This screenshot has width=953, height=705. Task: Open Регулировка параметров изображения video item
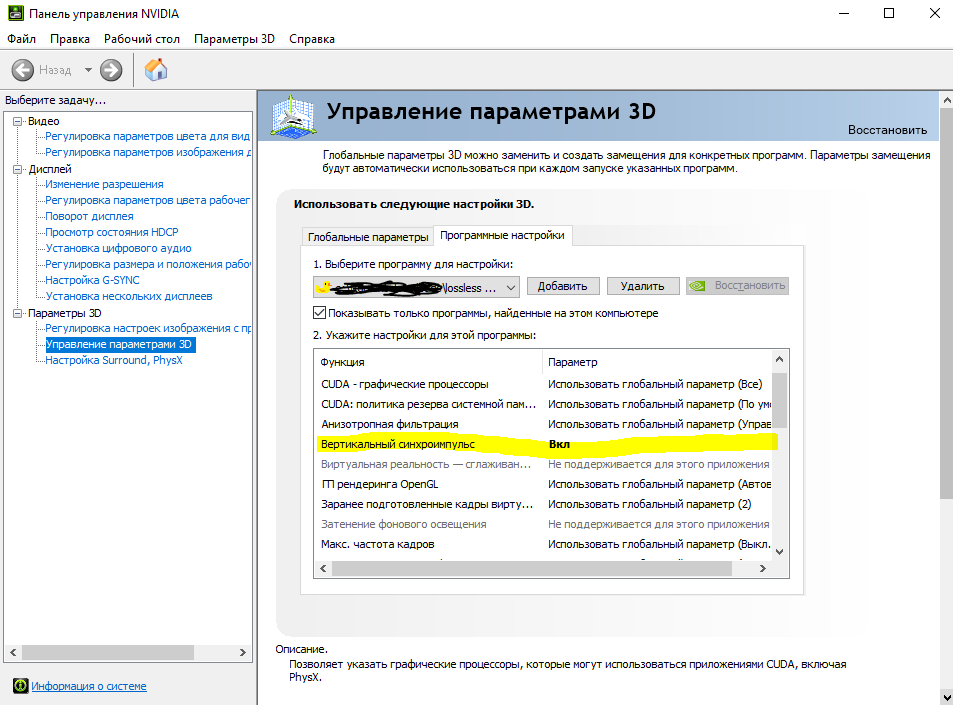pyautogui.click(x=148, y=152)
